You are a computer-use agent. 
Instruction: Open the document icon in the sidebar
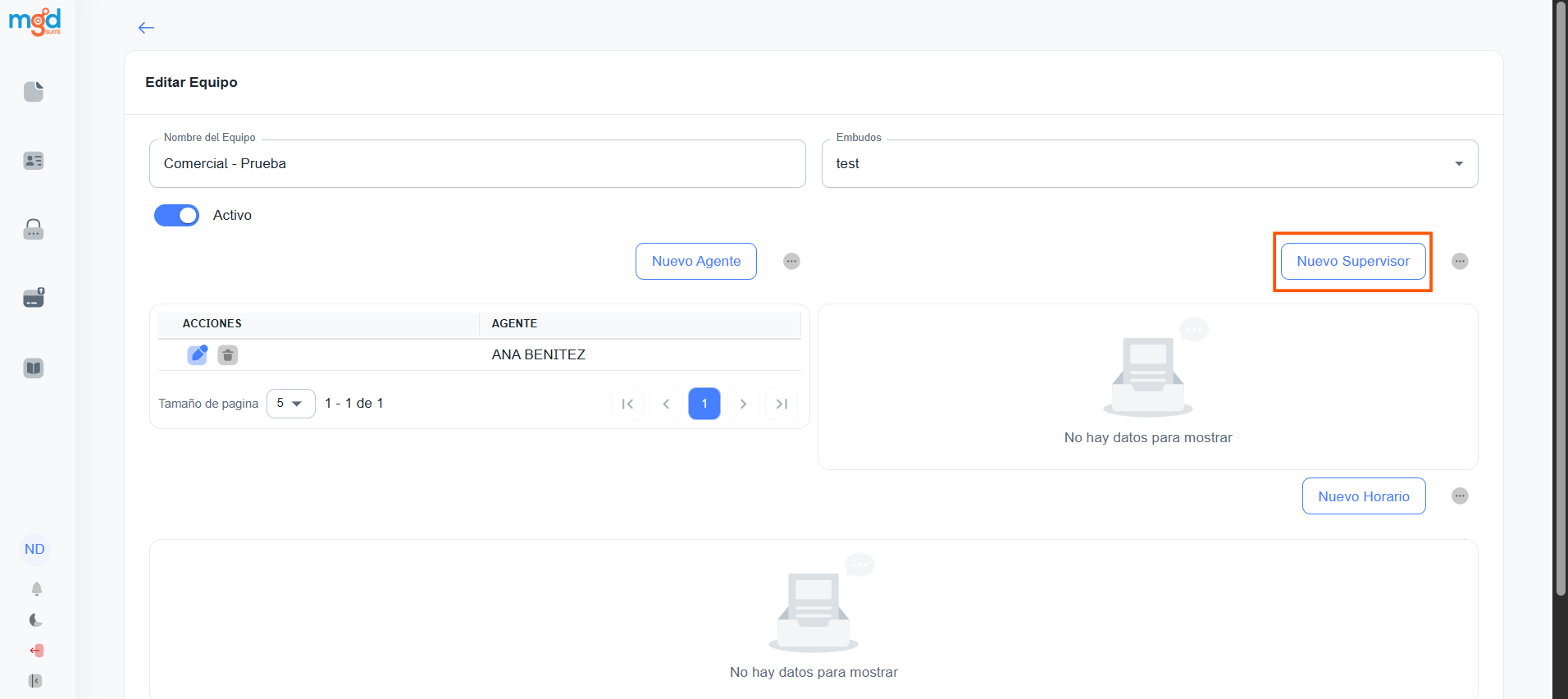pos(34,91)
